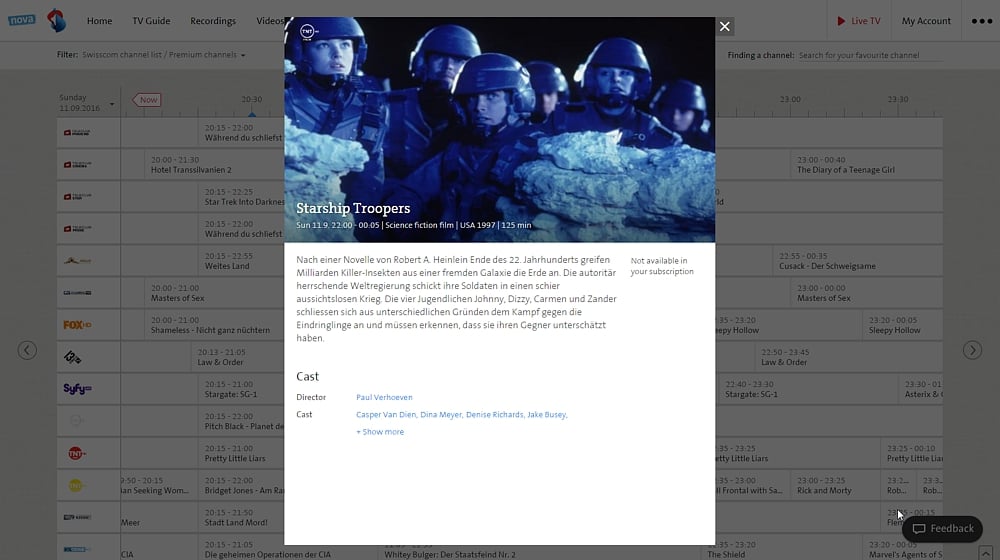Open My Account

[926, 21]
